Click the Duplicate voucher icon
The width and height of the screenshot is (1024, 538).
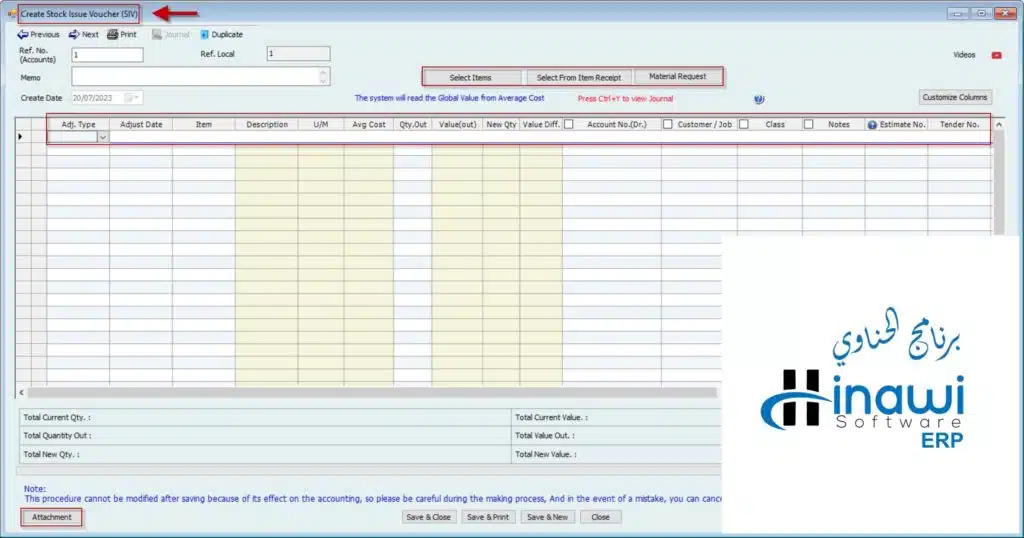pos(220,34)
